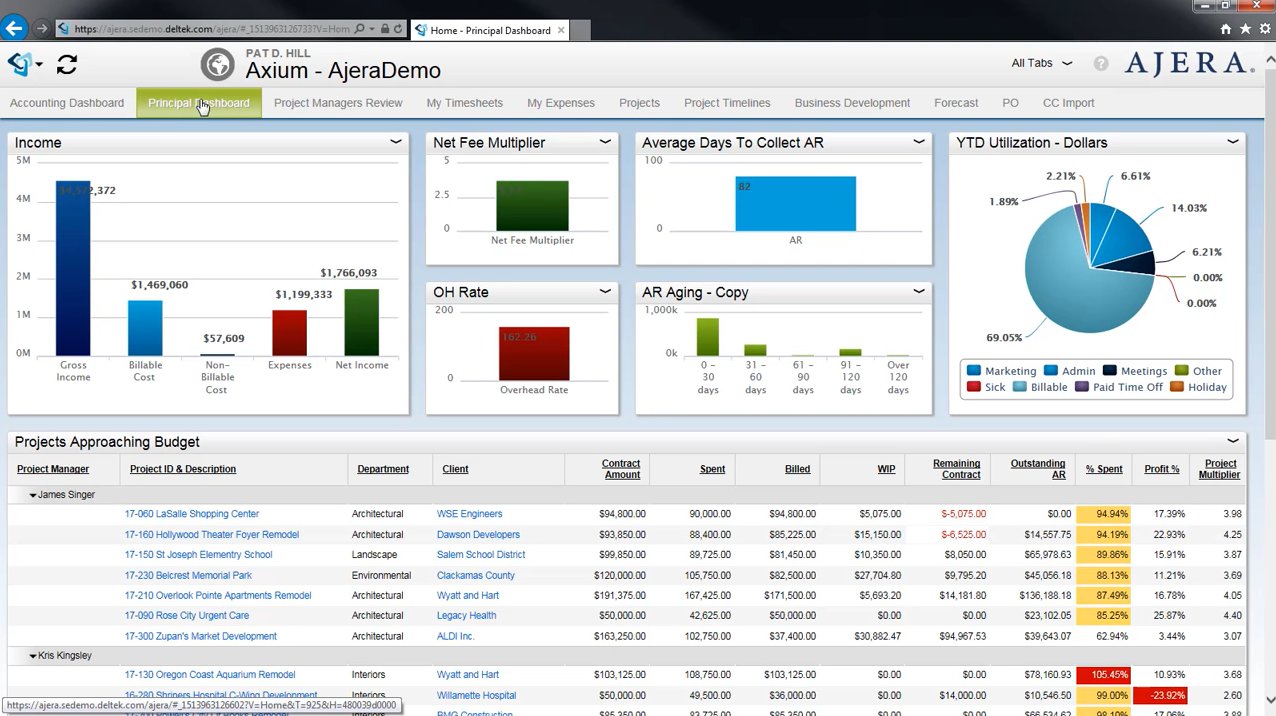Expand the James Singer project group
This screenshot has height=716, width=1276.
click(32, 494)
